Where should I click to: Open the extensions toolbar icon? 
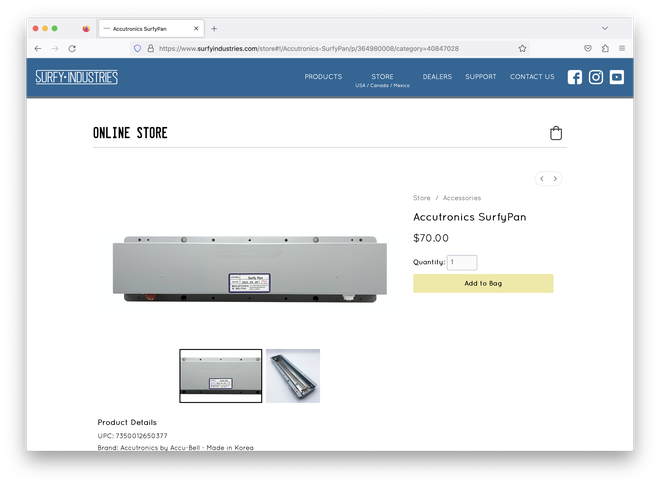605,48
